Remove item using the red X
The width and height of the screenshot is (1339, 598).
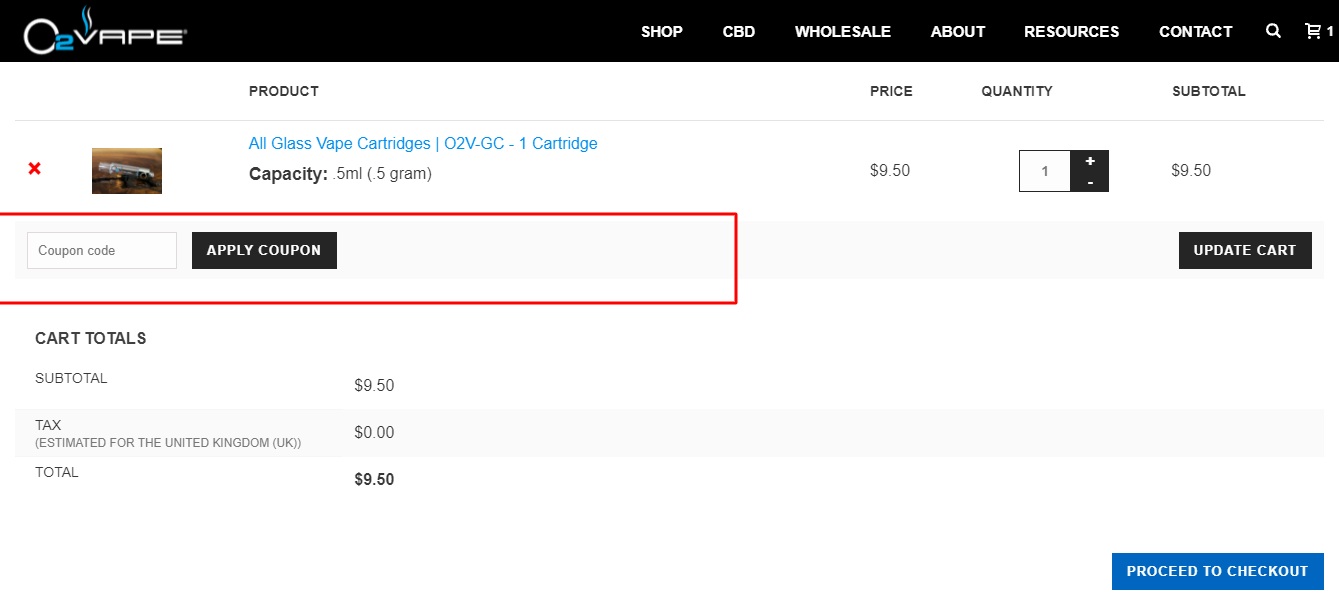[x=35, y=169]
